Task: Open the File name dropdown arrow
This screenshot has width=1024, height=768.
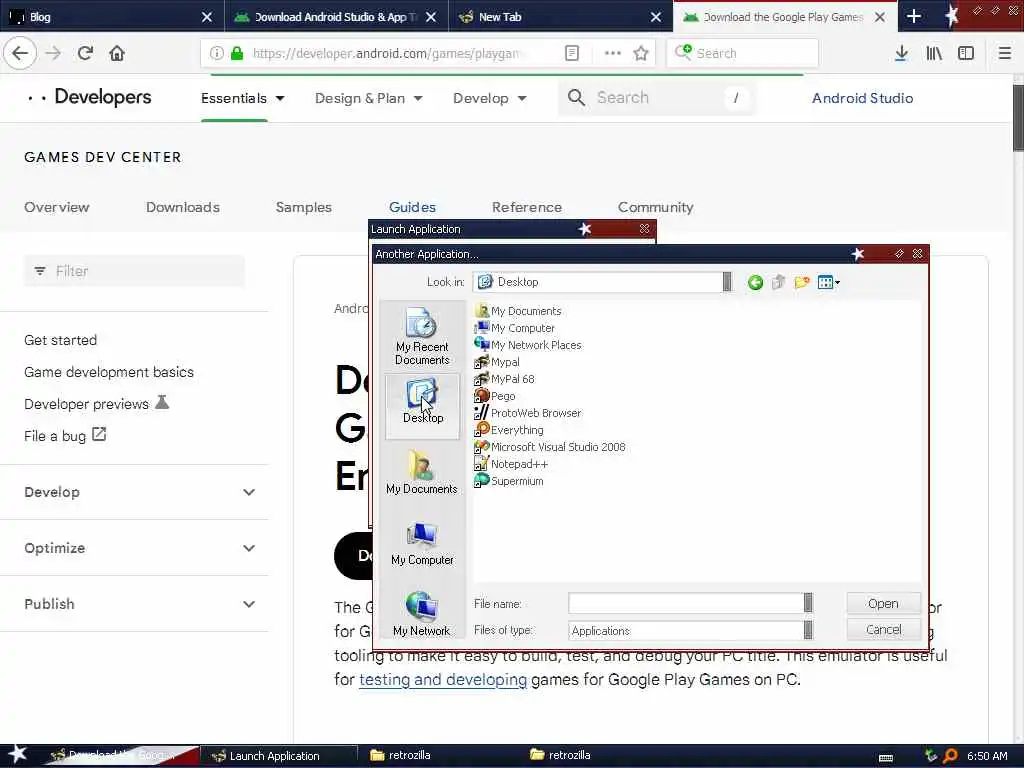Action: click(x=808, y=603)
